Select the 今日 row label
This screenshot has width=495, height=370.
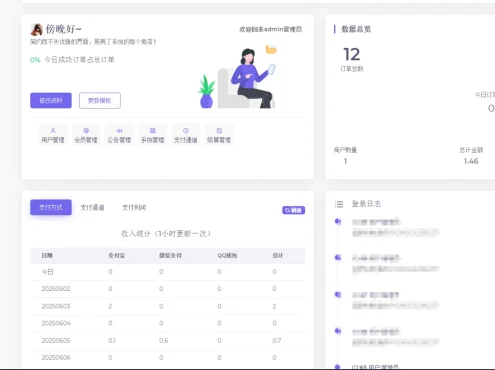tap(47, 272)
